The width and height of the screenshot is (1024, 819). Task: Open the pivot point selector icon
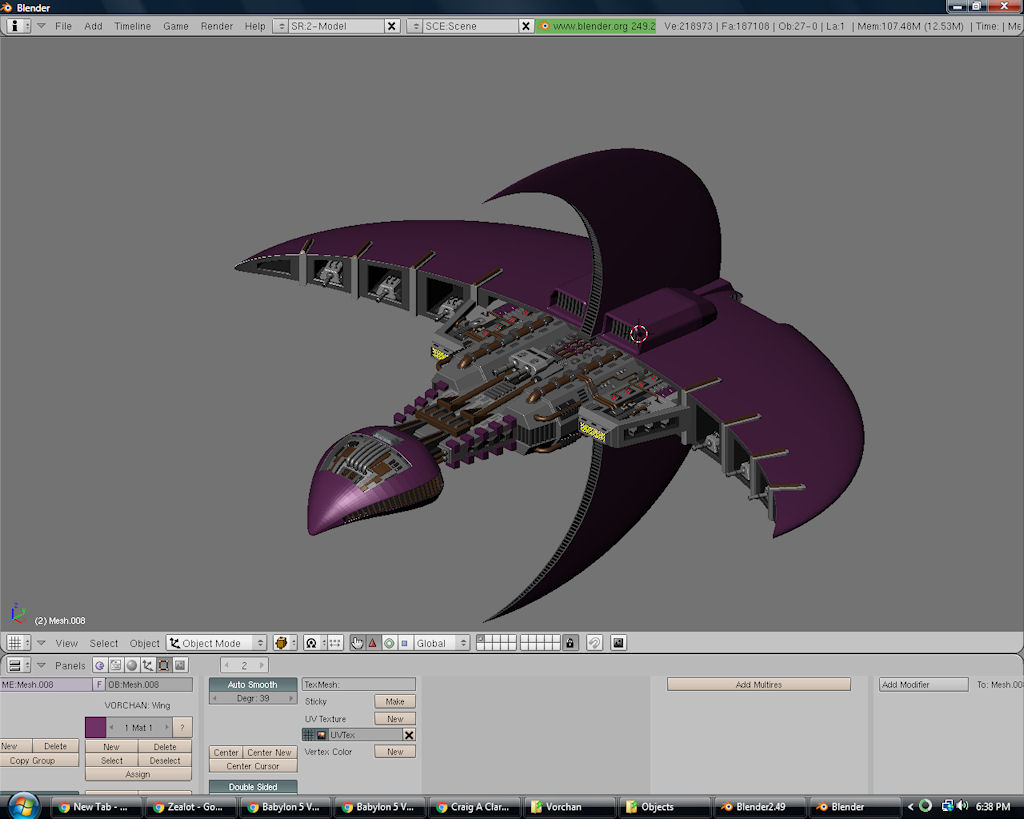(314, 643)
